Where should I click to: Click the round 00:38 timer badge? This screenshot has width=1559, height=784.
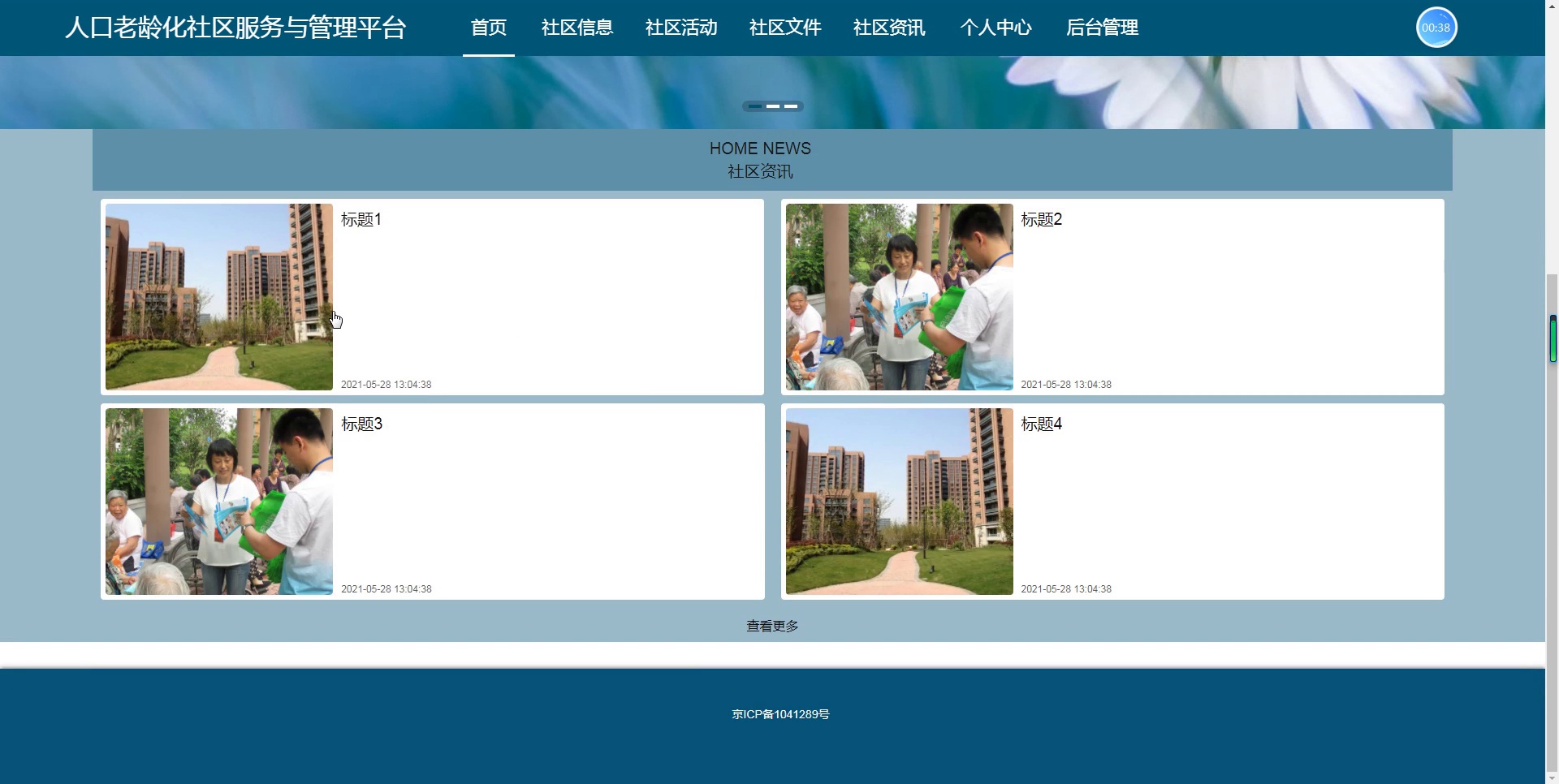pos(1436,28)
